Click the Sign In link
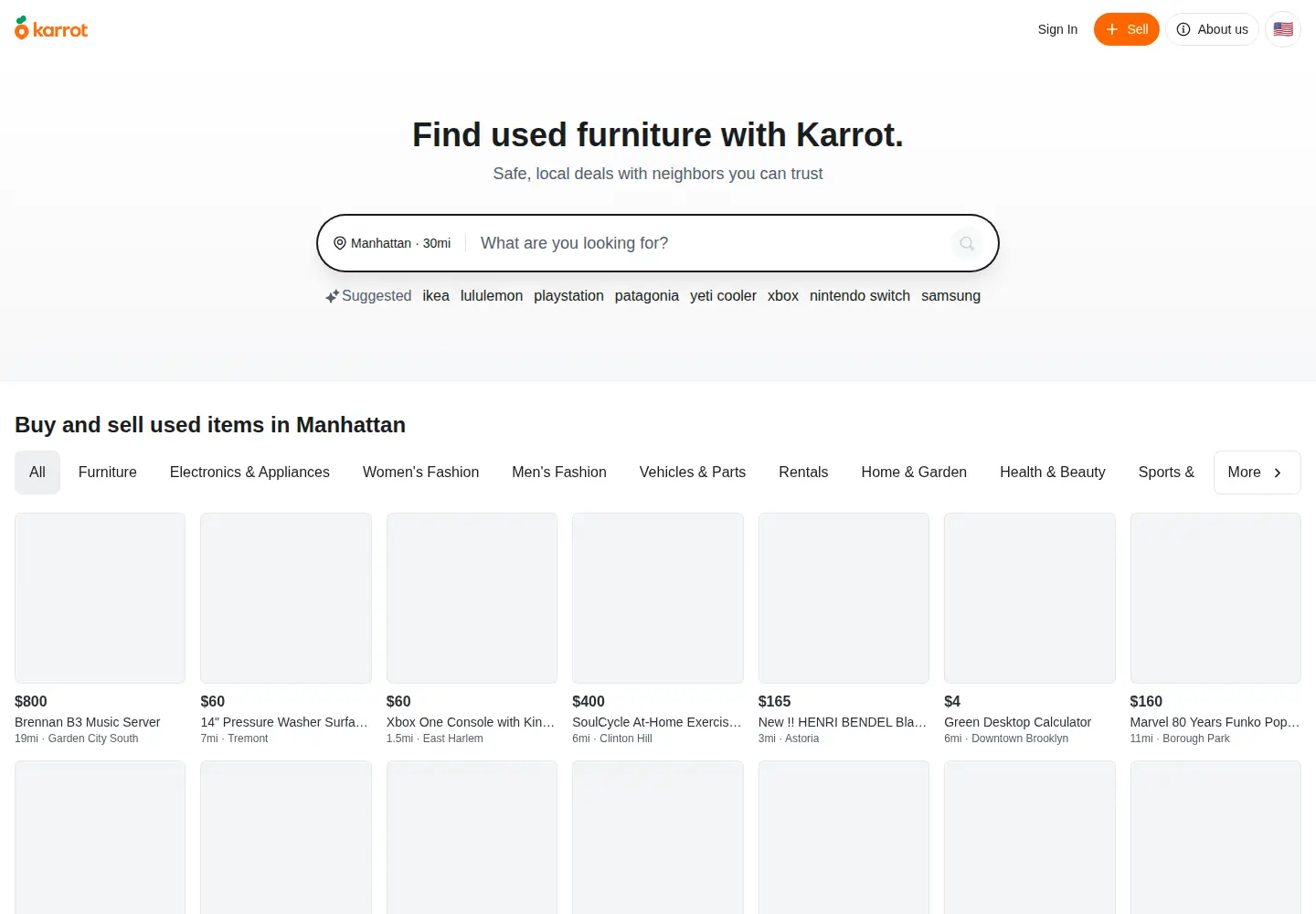The width and height of the screenshot is (1316, 914). click(1057, 29)
